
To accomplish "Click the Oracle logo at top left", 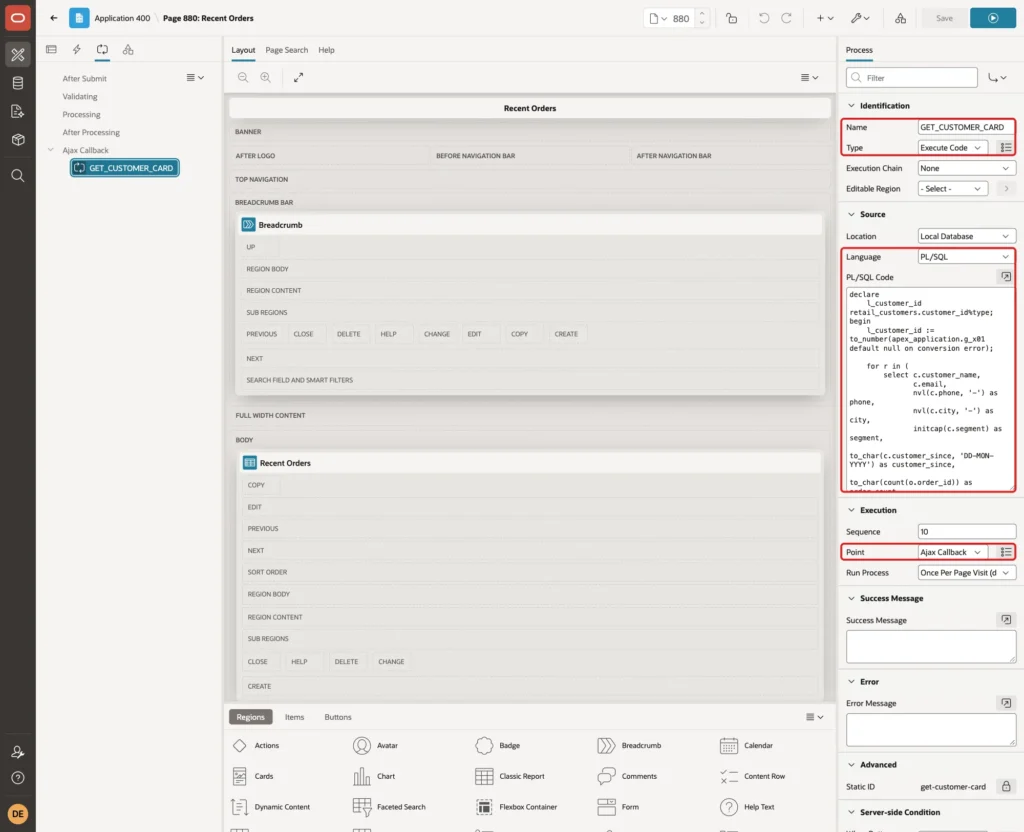I will [x=18, y=18].
